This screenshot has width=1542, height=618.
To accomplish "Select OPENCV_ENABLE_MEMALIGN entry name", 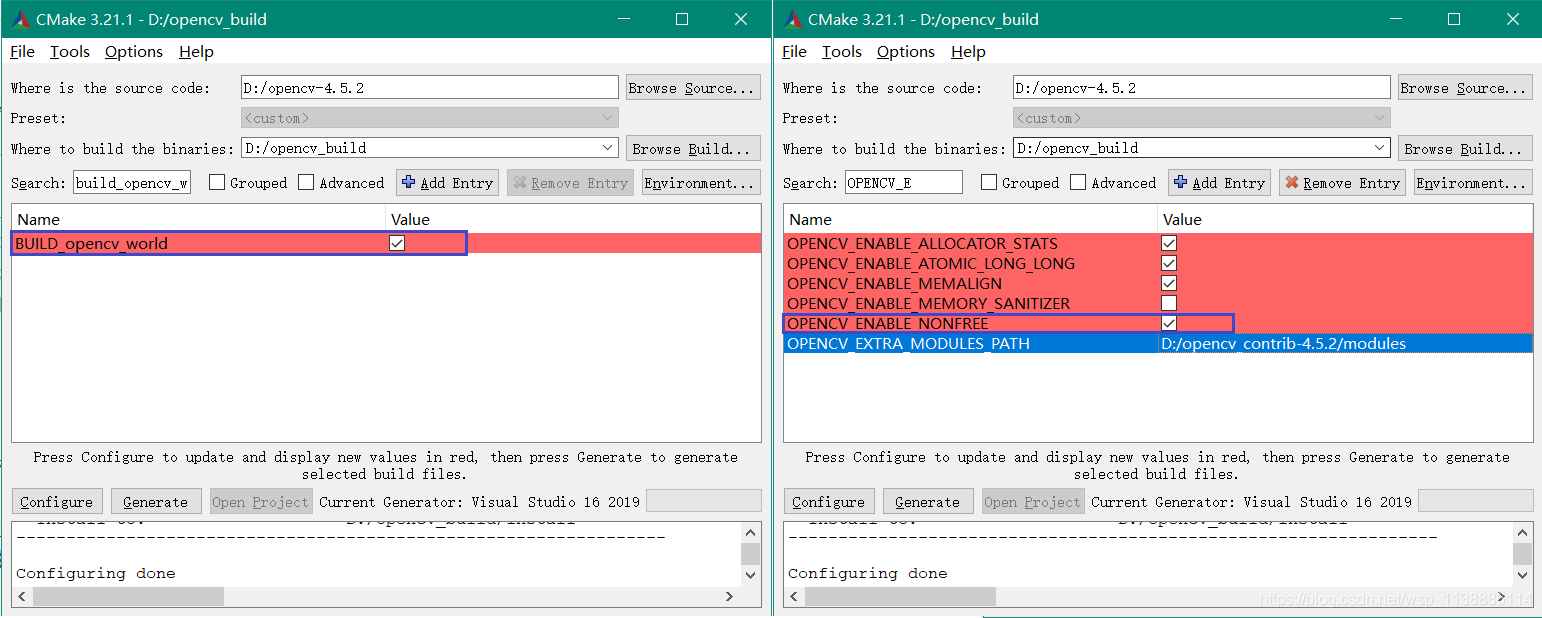I will click(x=894, y=283).
